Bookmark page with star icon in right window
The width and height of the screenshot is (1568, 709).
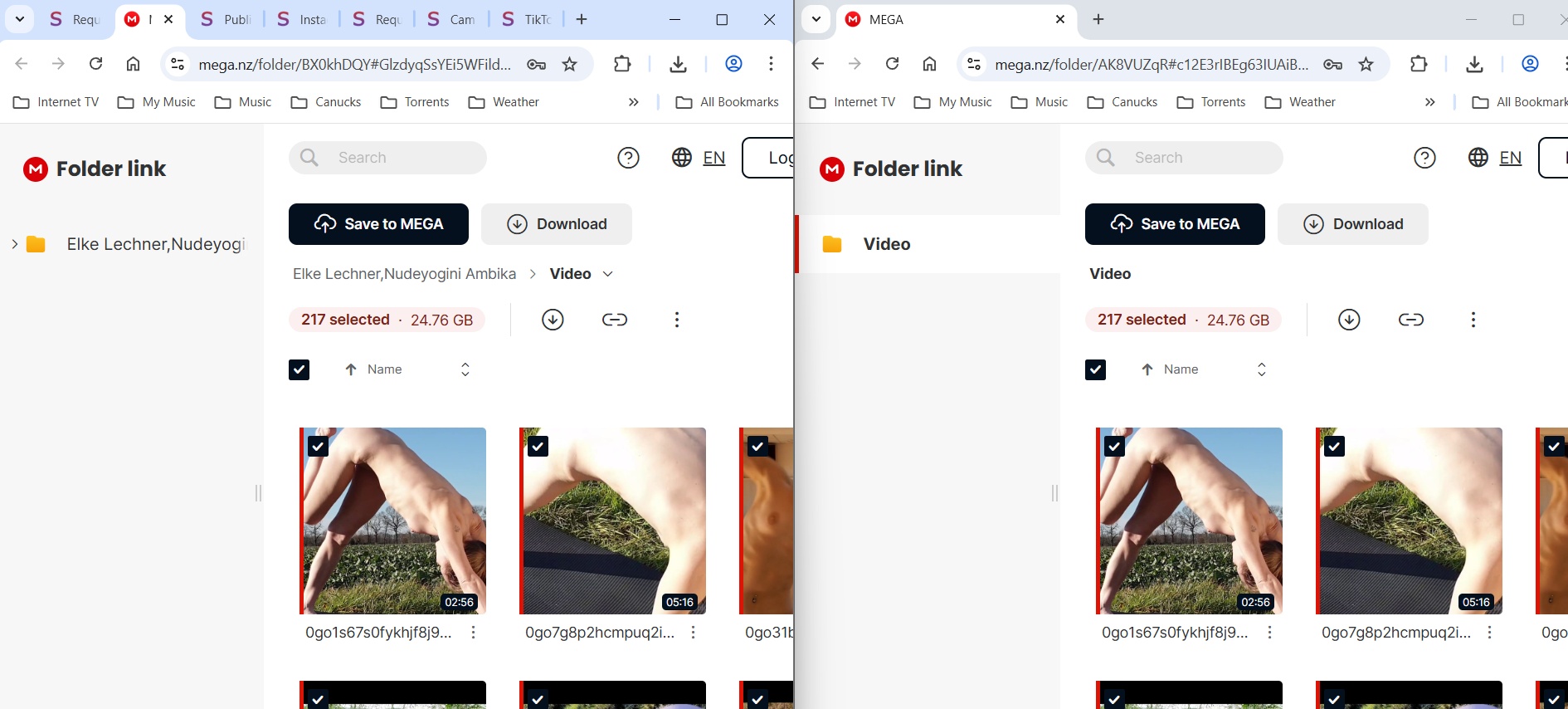(1366, 64)
